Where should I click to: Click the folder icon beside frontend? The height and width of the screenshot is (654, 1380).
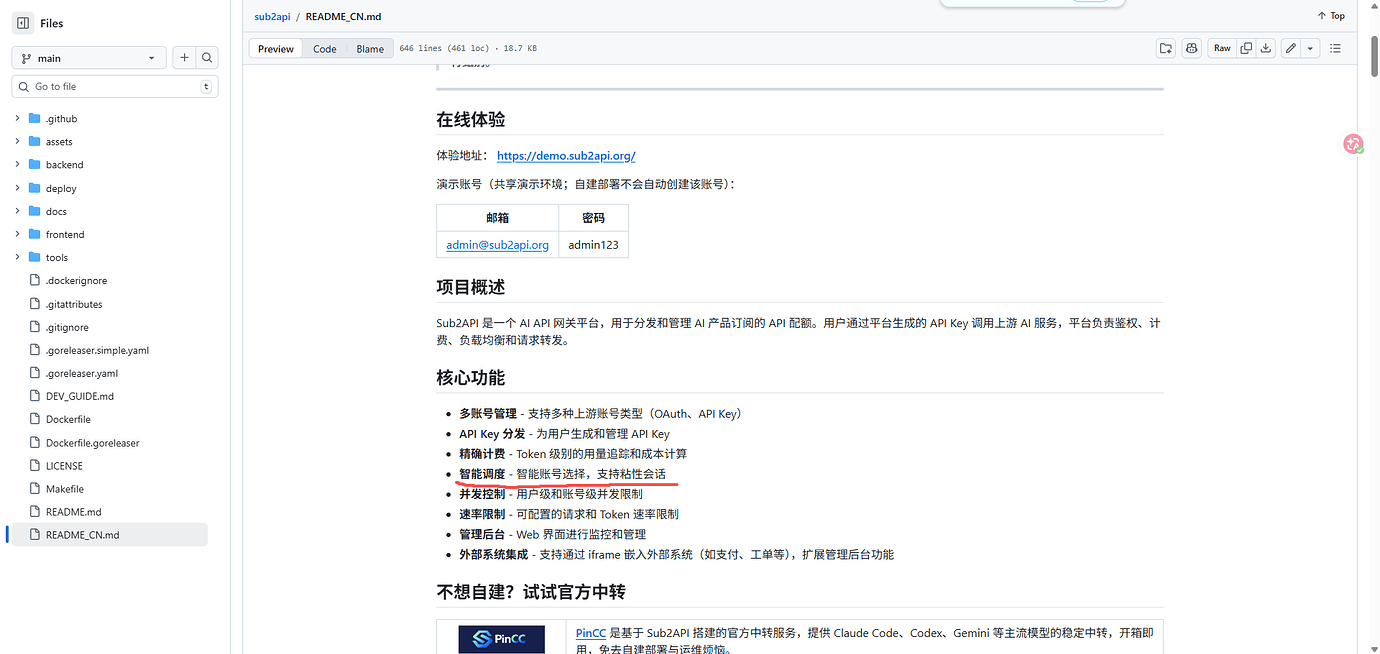35,234
